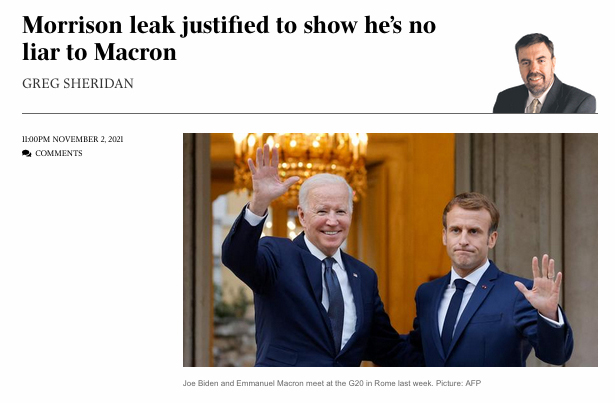Open the Biden and Macron main photo
The width and height of the screenshot is (615, 403).
click(390, 250)
